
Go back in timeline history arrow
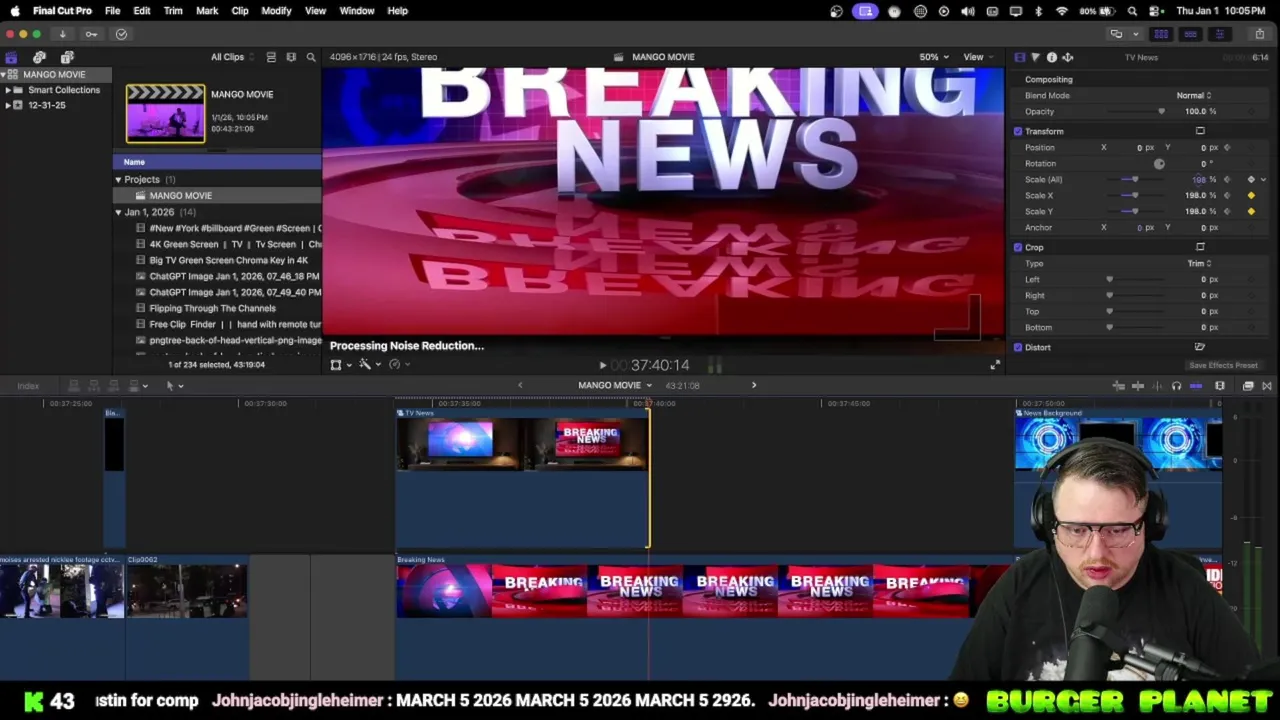coord(520,386)
